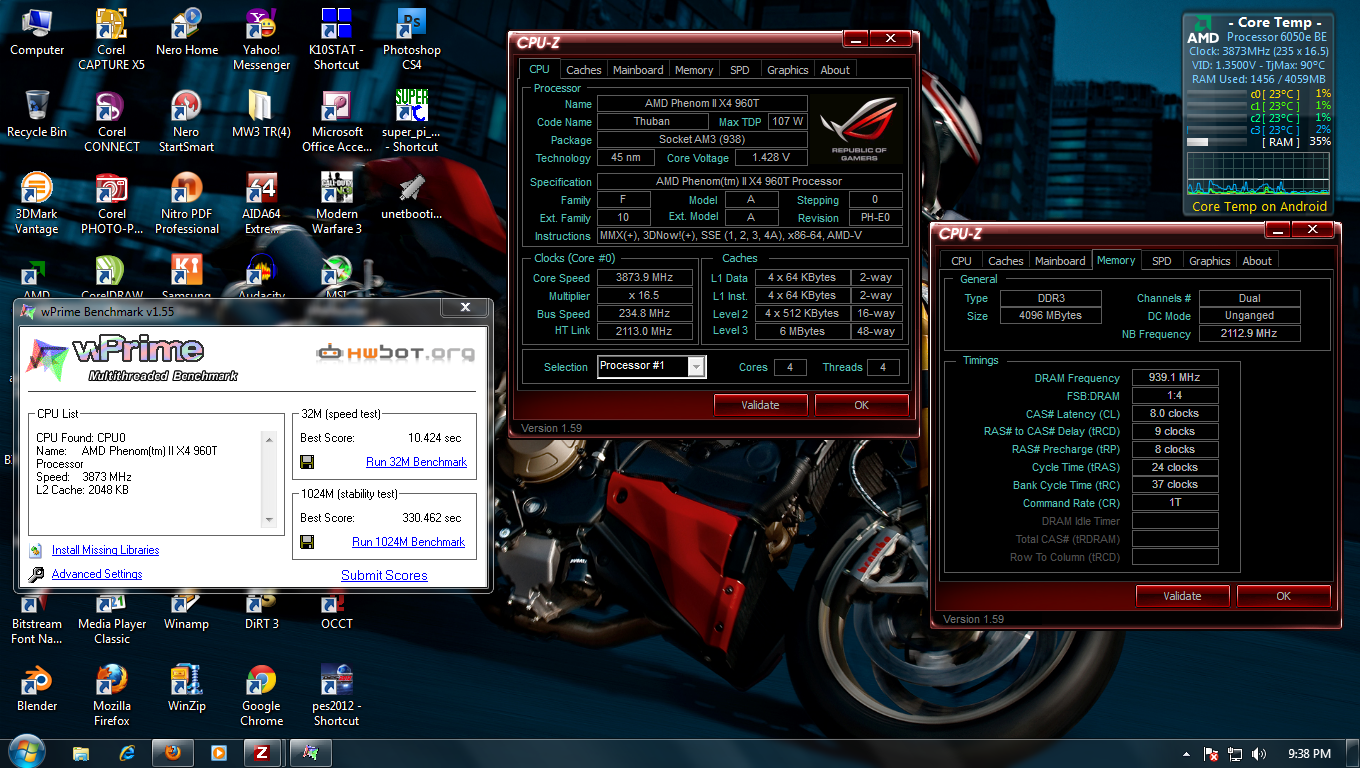Launch Modern Warfare 3 icon

pyautogui.click(x=337, y=203)
